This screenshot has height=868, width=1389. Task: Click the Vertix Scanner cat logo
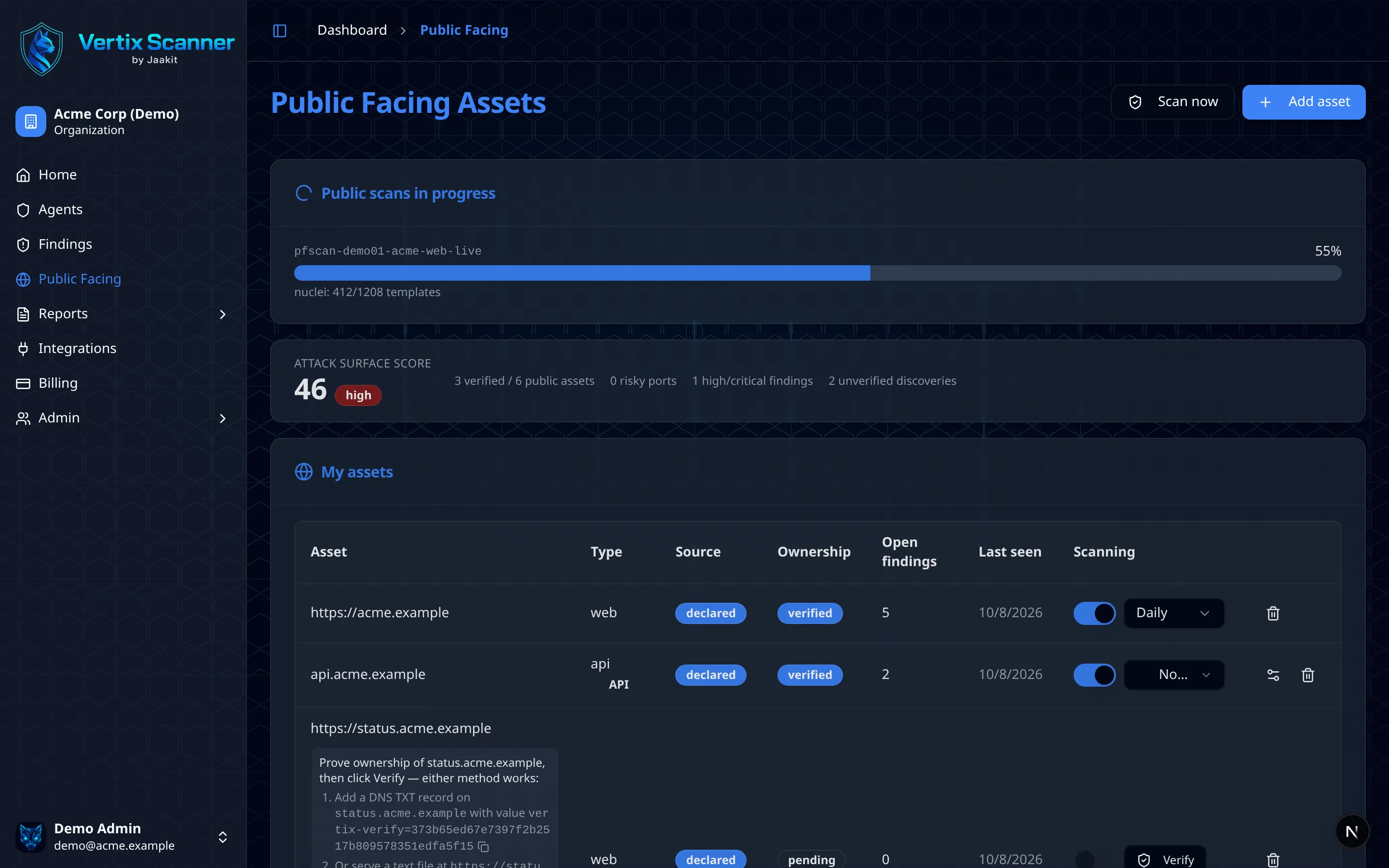click(x=41, y=49)
